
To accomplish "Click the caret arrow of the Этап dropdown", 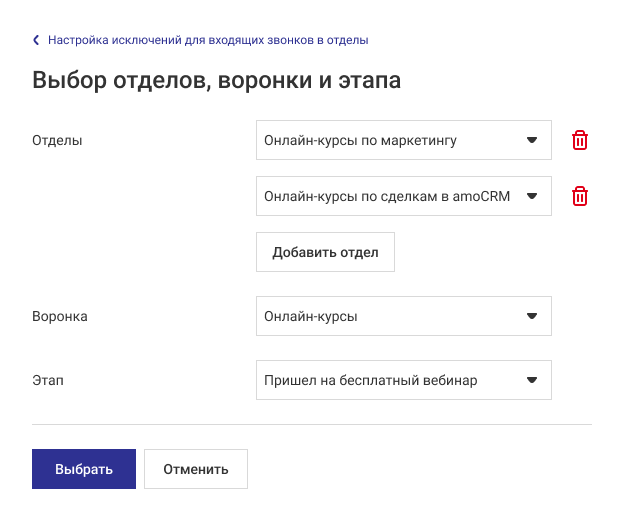I will tap(532, 380).
